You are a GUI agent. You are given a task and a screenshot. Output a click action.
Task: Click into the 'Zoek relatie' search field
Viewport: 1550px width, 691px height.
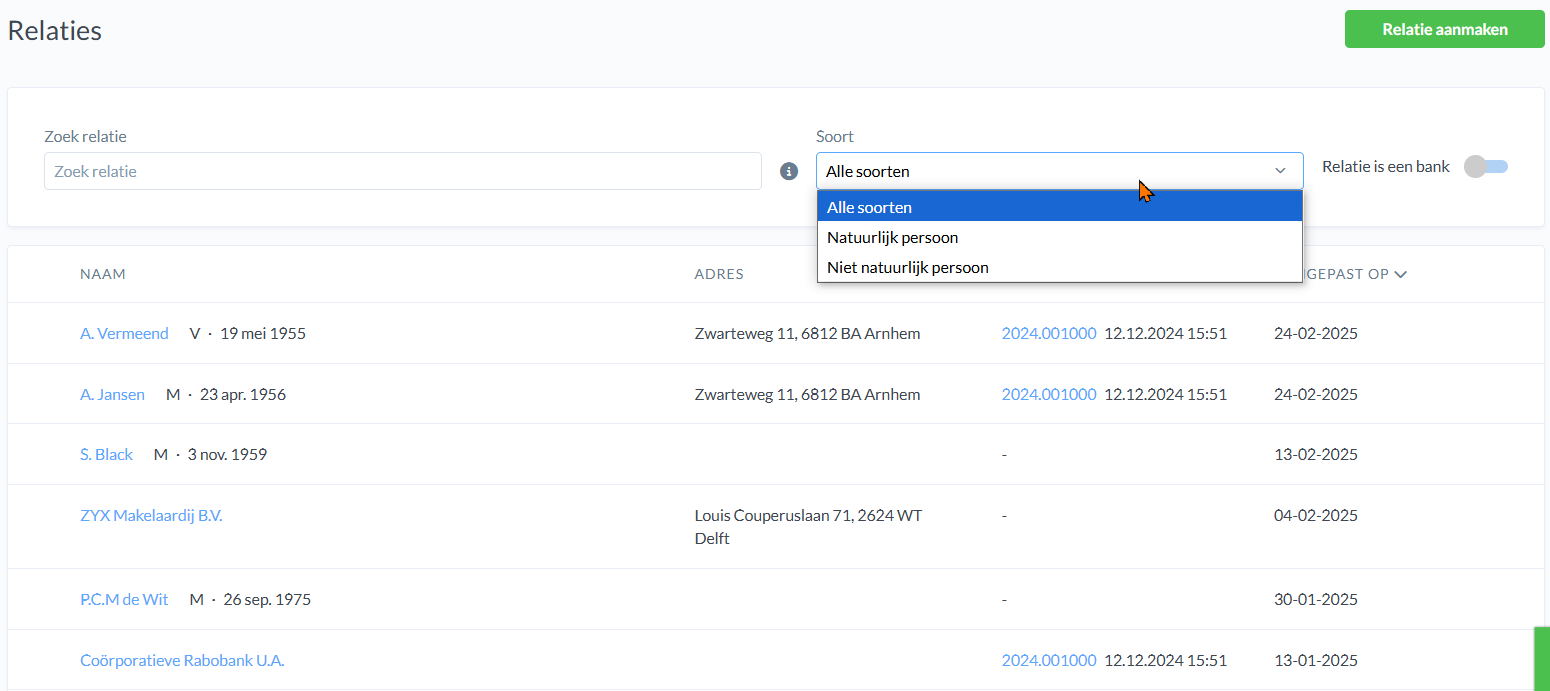point(402,171)
